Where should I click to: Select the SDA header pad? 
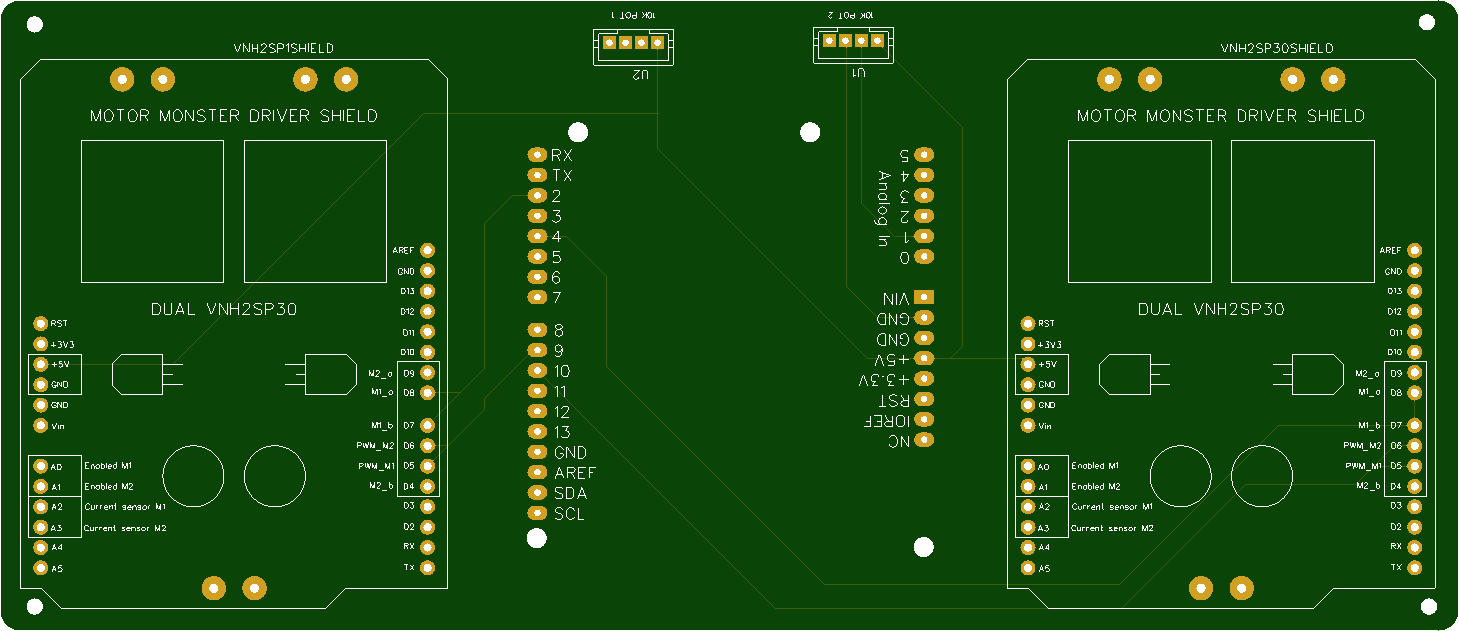536,493
